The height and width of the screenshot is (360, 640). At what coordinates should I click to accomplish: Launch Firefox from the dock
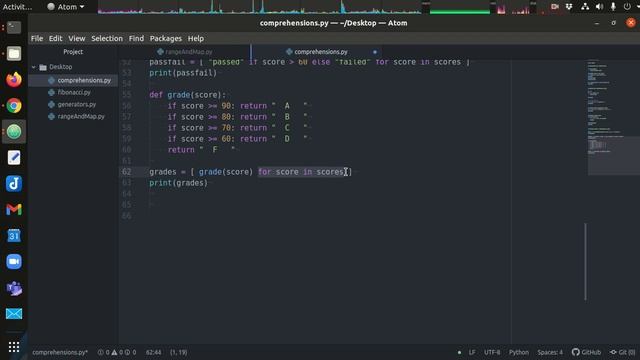click(x=14, y=80)
